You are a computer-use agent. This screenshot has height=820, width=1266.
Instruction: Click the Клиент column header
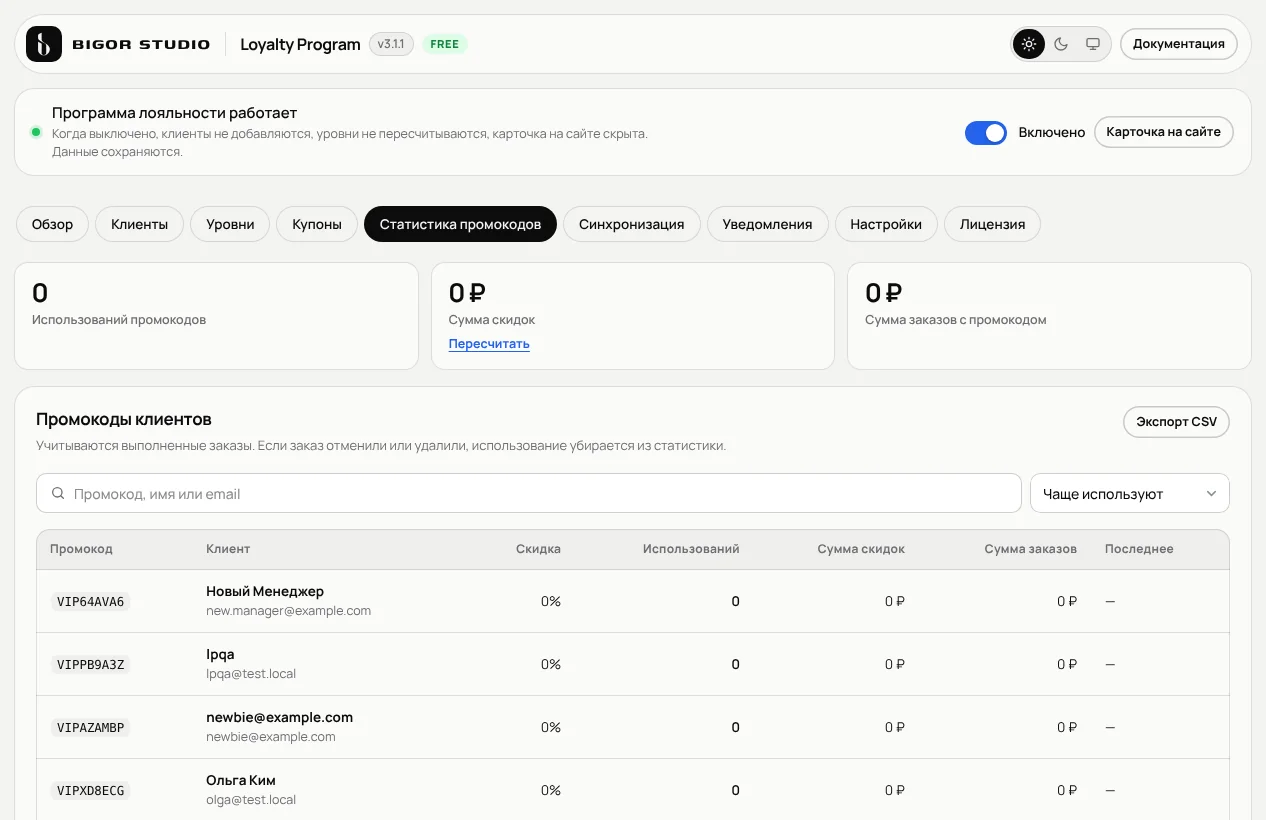click(x=228, y=549)
